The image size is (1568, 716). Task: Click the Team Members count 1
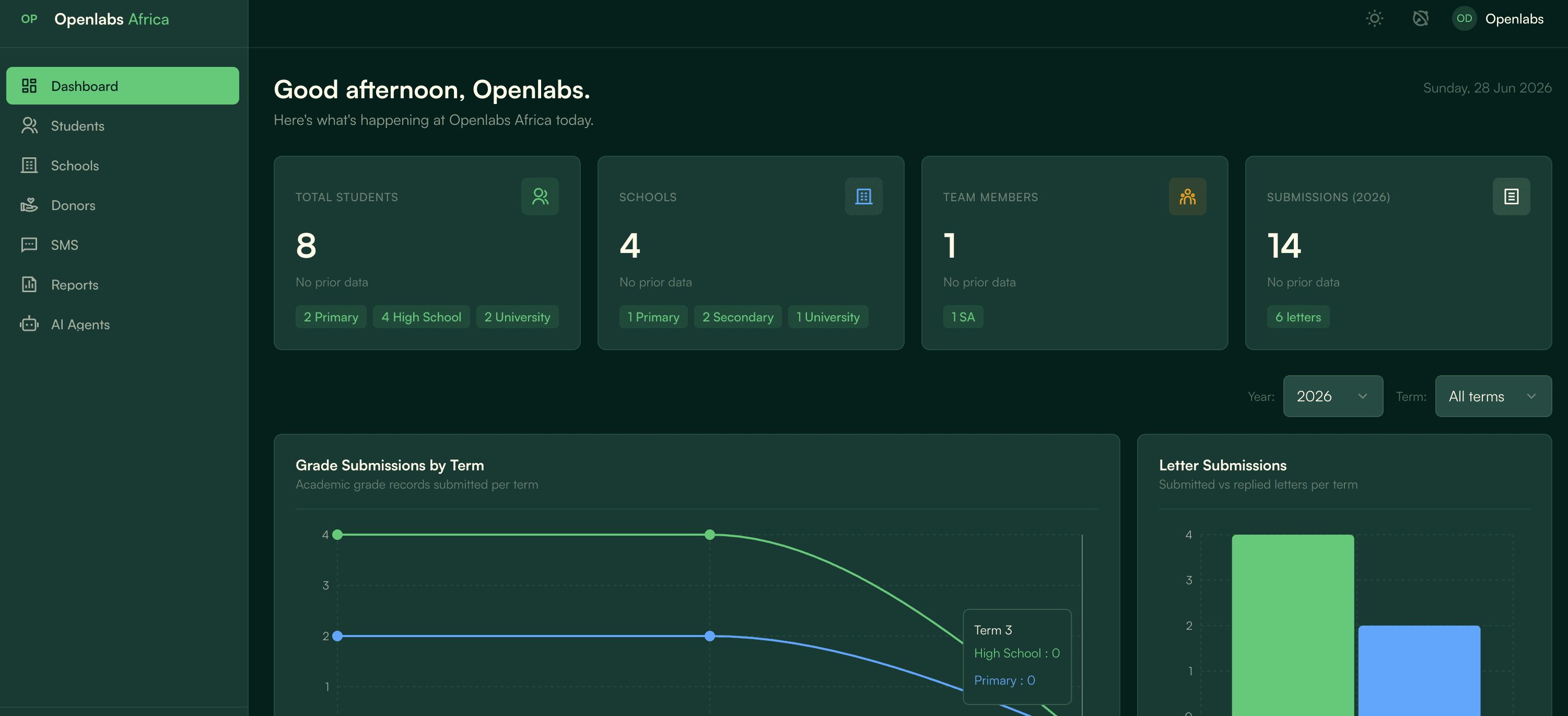click(x=950, y=245)
